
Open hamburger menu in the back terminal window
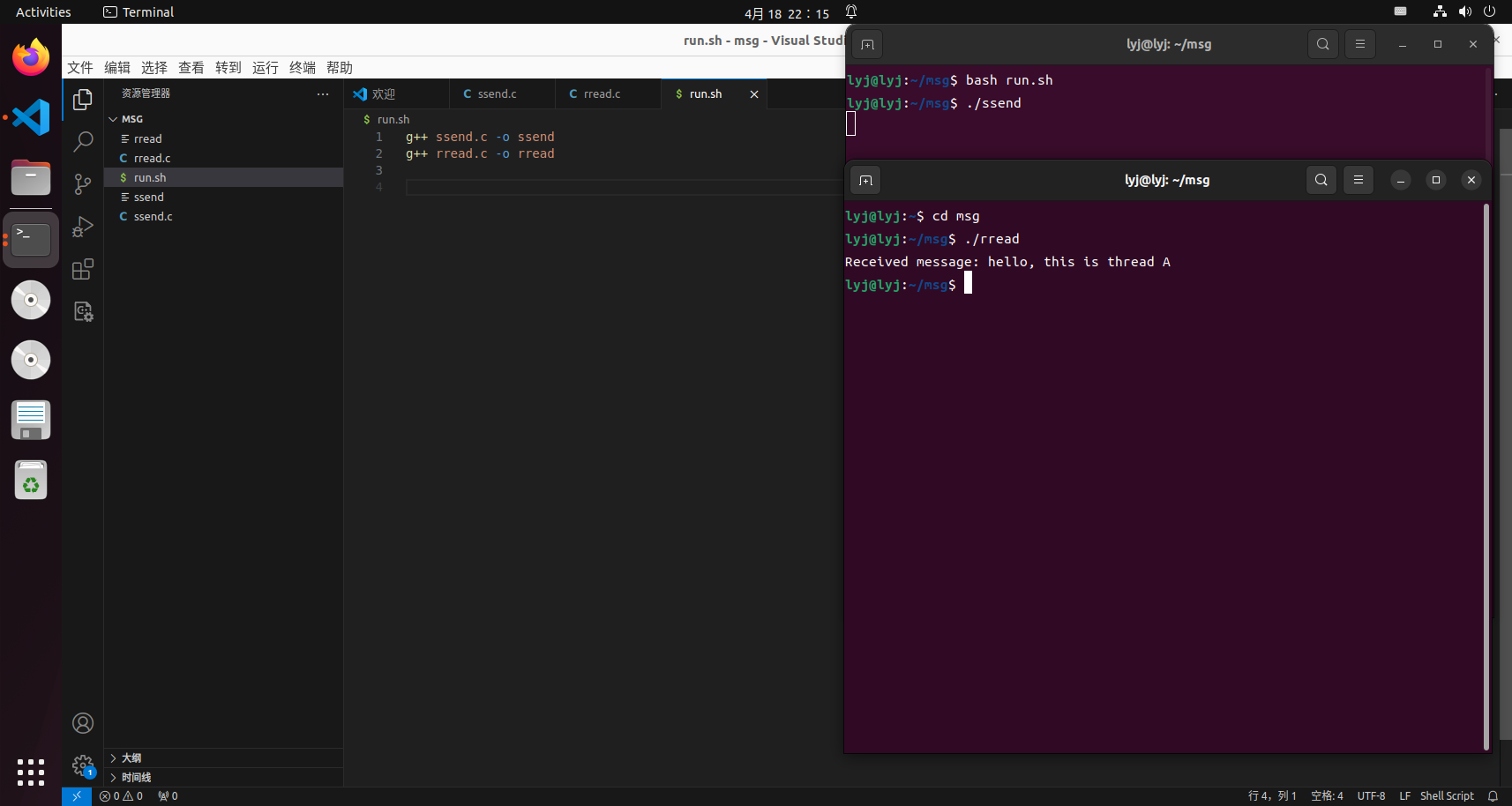[x=1360, y=44]
